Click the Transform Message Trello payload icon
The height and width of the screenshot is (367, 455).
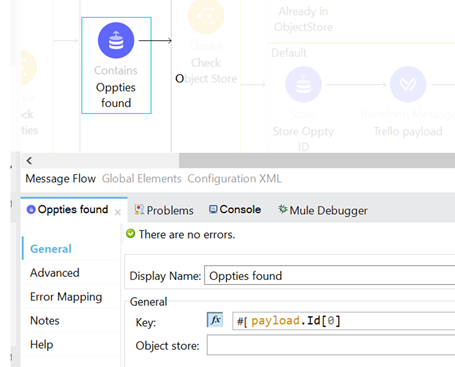[x=408, y=84]
